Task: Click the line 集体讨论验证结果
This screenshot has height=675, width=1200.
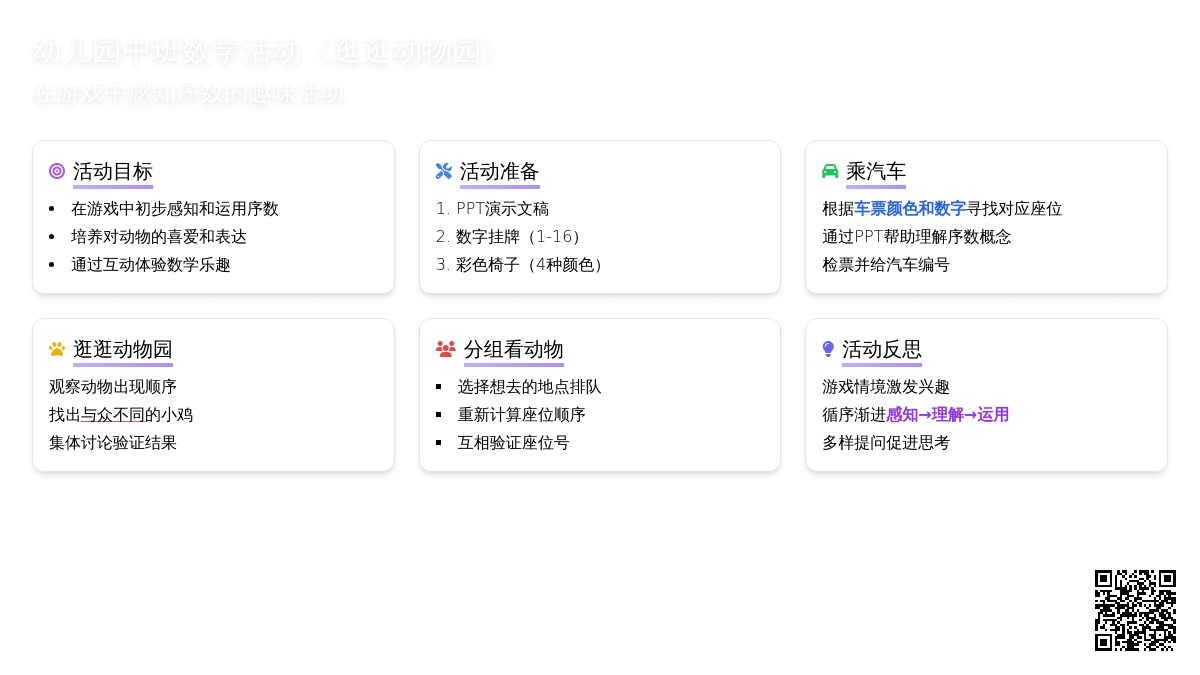Action: [x=113, y=443]
